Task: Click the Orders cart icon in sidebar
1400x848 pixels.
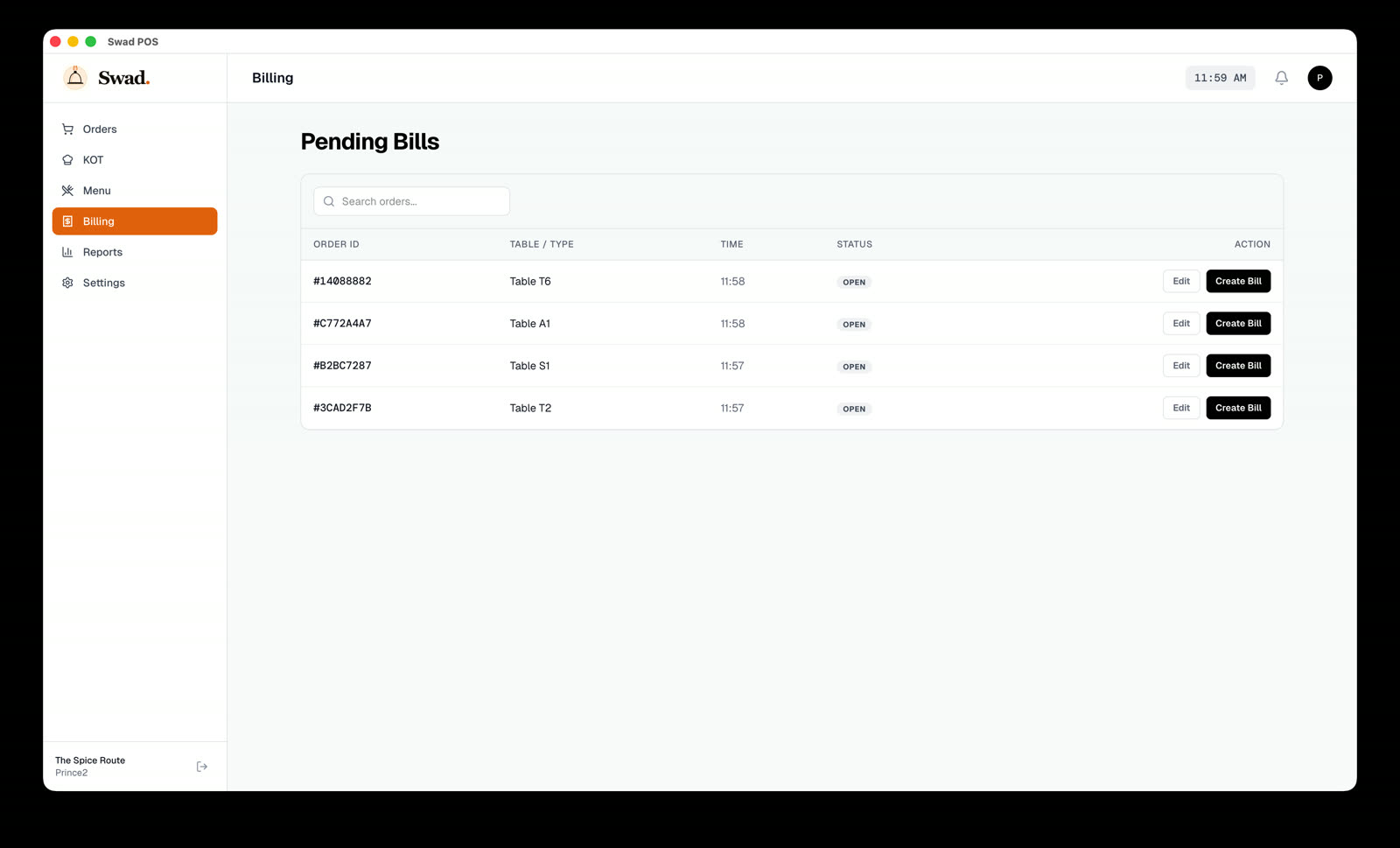Action: (x=67, y=130)
